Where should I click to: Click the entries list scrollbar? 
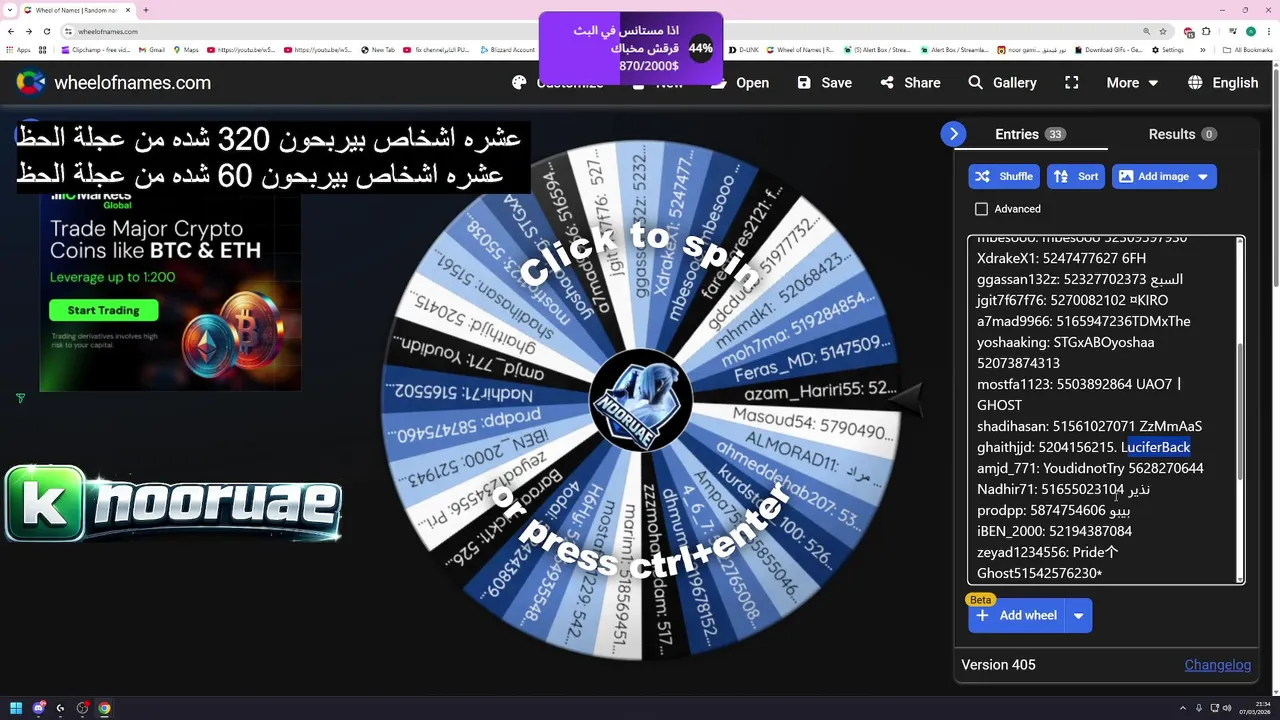1240,410
